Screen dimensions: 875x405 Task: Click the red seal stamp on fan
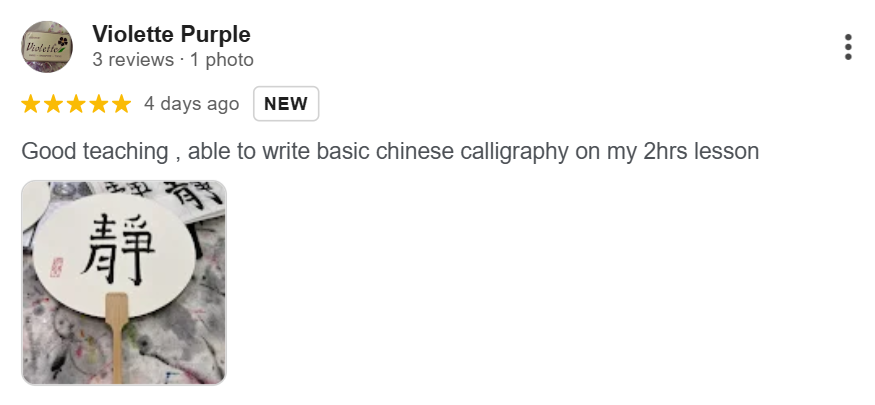57,266
